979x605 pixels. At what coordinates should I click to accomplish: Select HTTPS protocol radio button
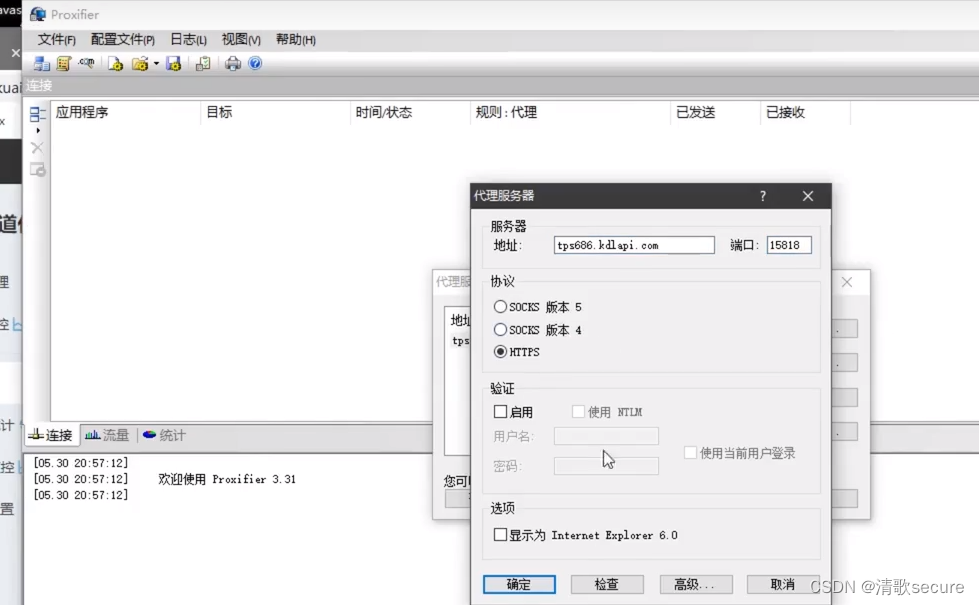(x=500, y=352)
